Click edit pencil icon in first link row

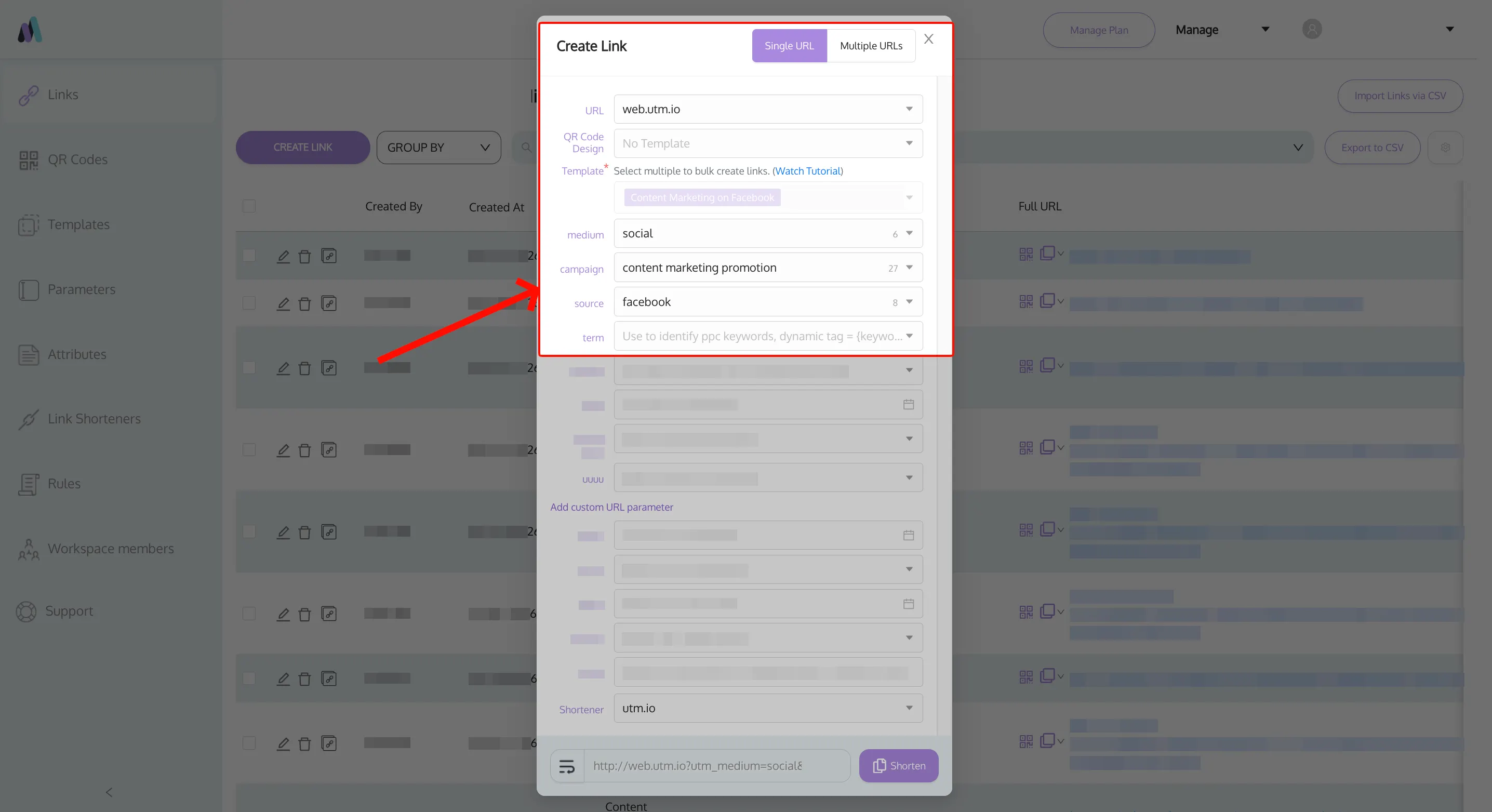click(x=283, y=256)
